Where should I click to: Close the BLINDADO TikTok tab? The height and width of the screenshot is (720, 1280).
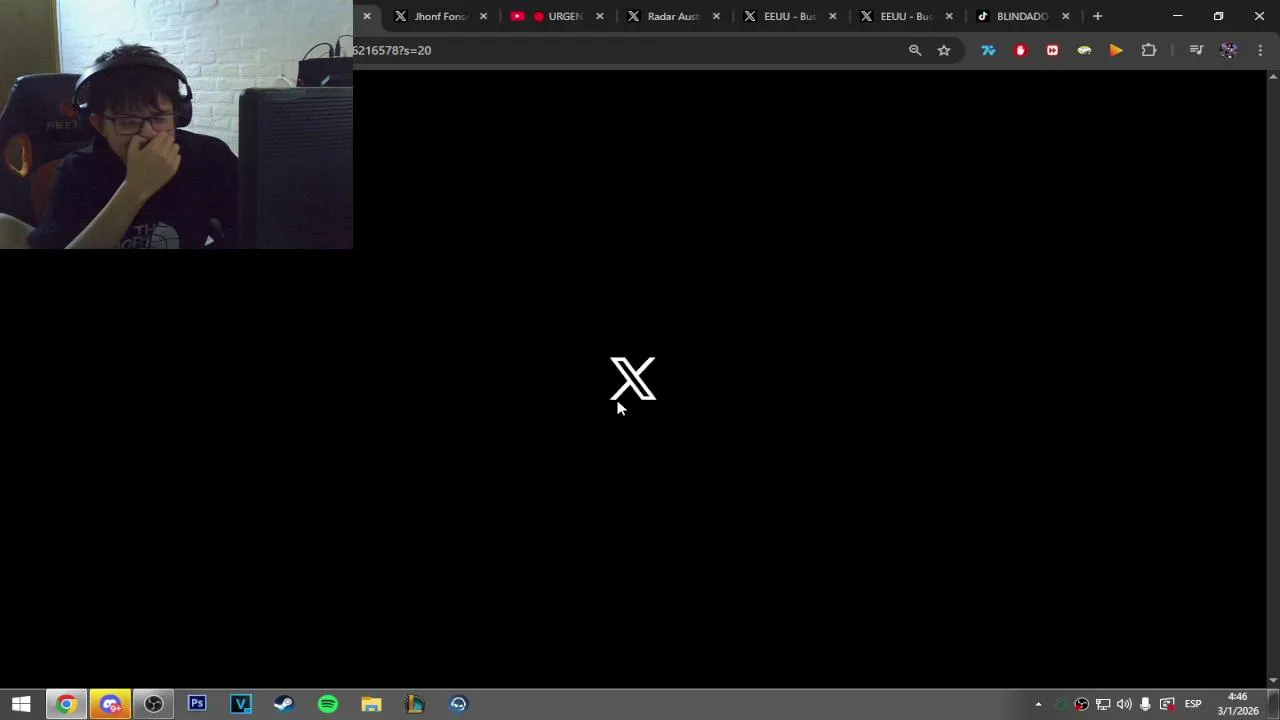1066,16
